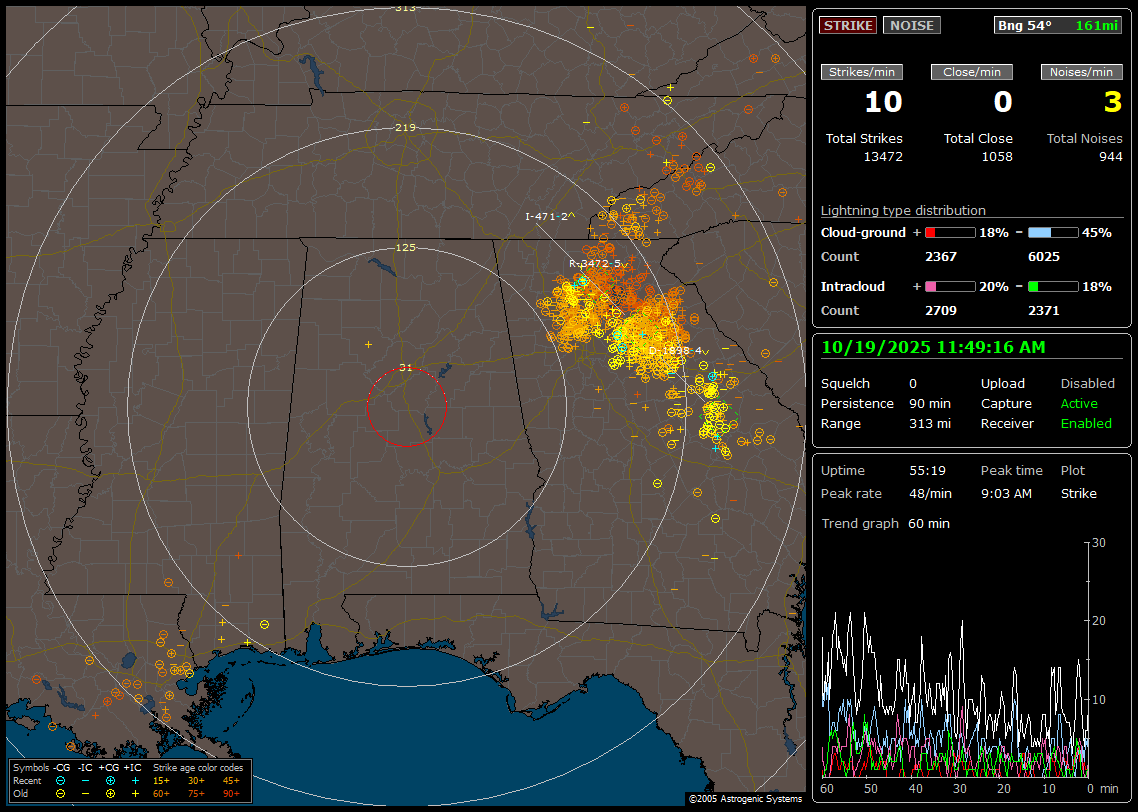This screenshot has height=812, width=1138.
Task: Click the Capture Active status text
Action: click(x=1079, y=404)
